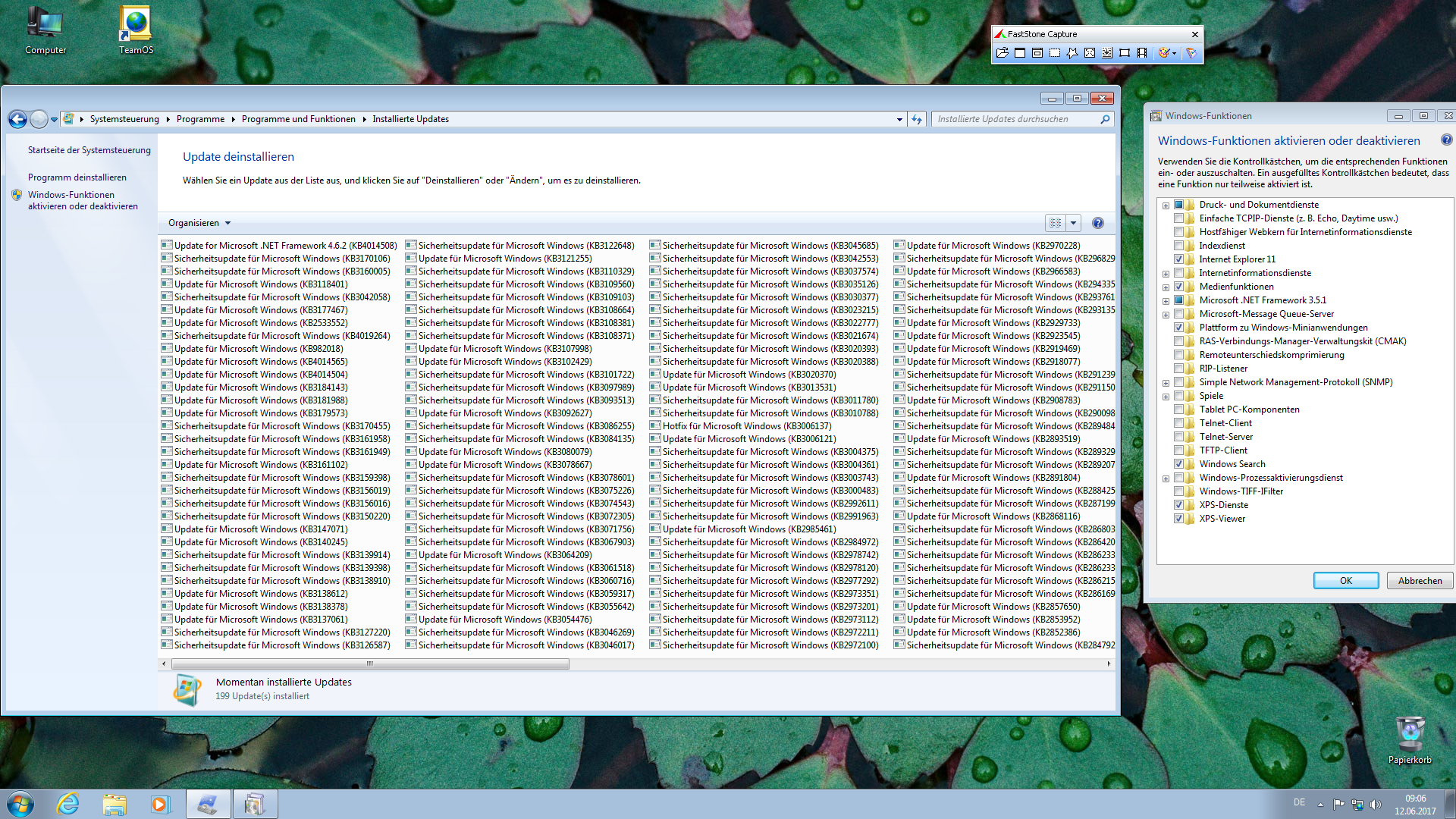The height and width of the screenshot is (819, 1456).
Task: Launch Internet Explorer from taskbar
Action: pyautogui.click(x=67, y=804)
